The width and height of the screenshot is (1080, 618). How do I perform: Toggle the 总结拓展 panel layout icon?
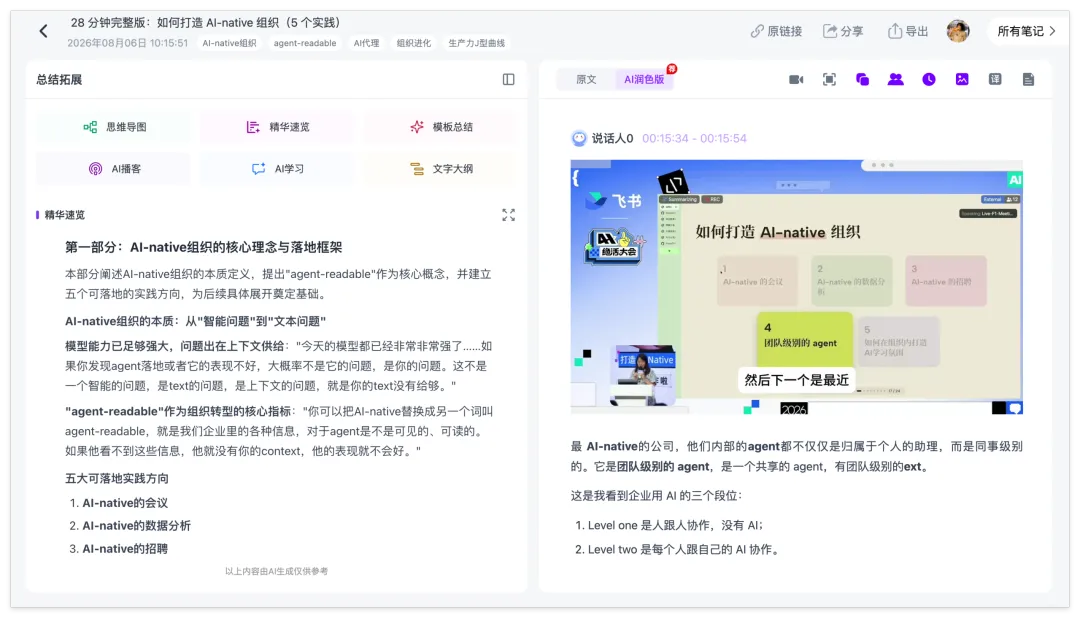[x=508, y=79]
